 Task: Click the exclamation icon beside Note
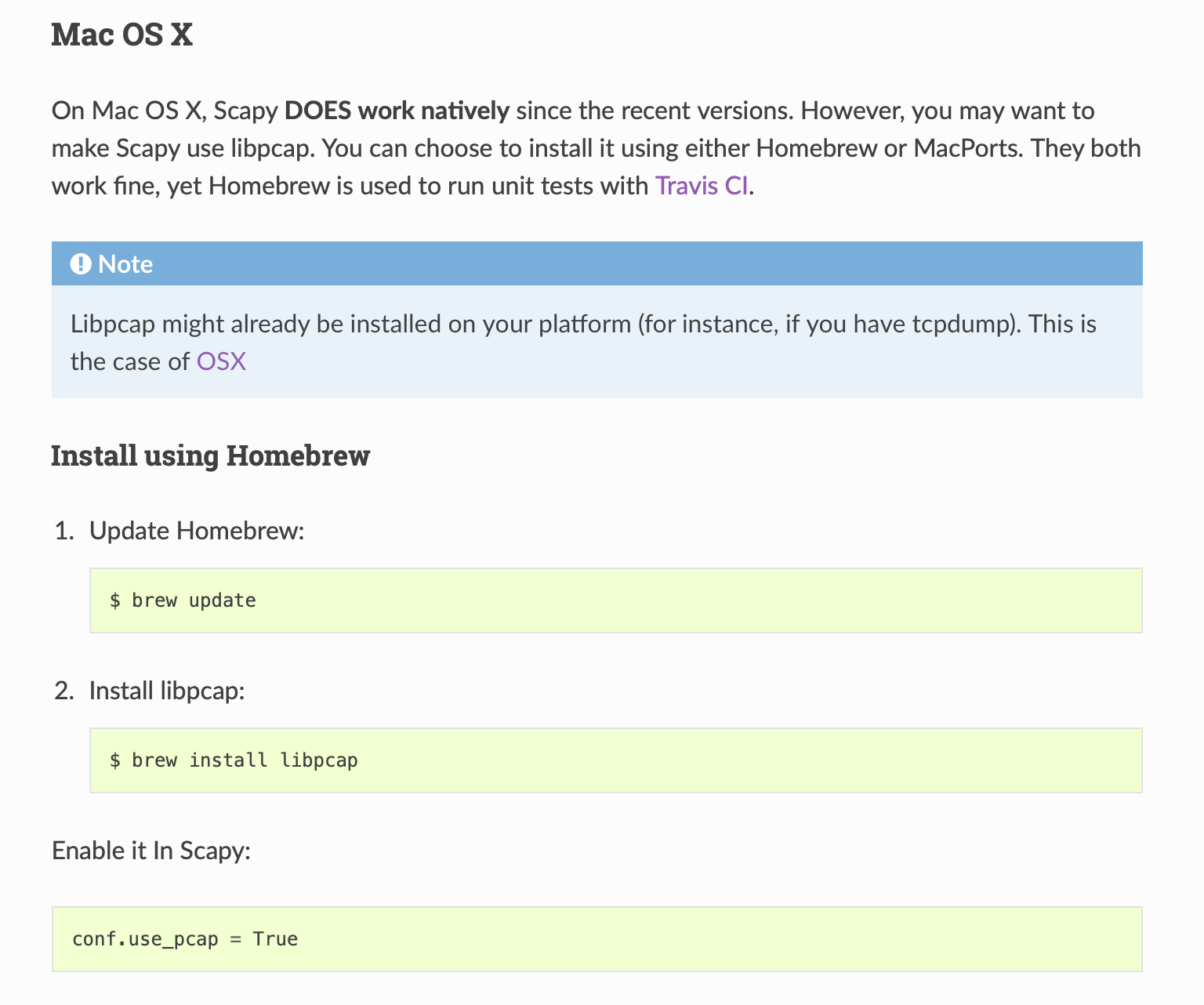[x=81, y=264]
